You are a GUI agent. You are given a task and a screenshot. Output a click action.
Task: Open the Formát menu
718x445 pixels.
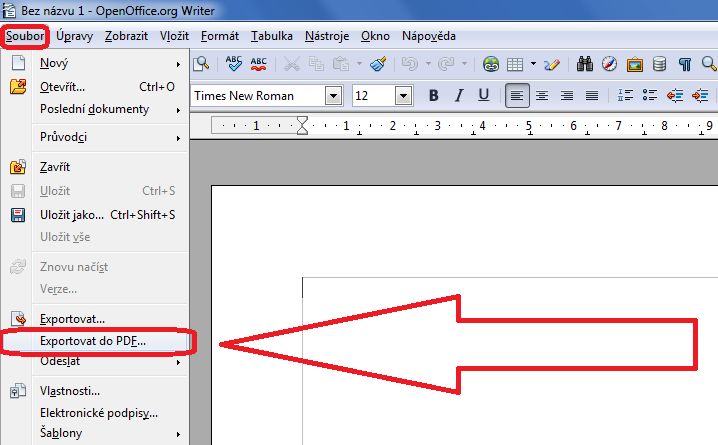(x=220, y=36)
